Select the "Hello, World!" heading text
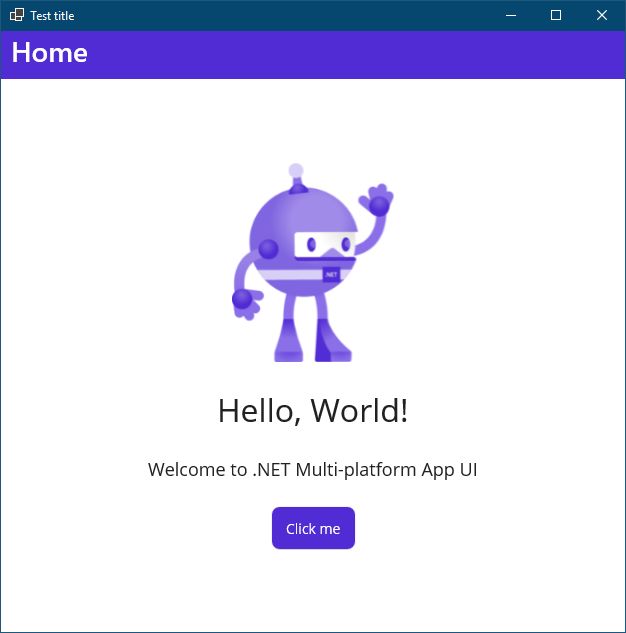626x633 pixels. [x=313, y=411]
